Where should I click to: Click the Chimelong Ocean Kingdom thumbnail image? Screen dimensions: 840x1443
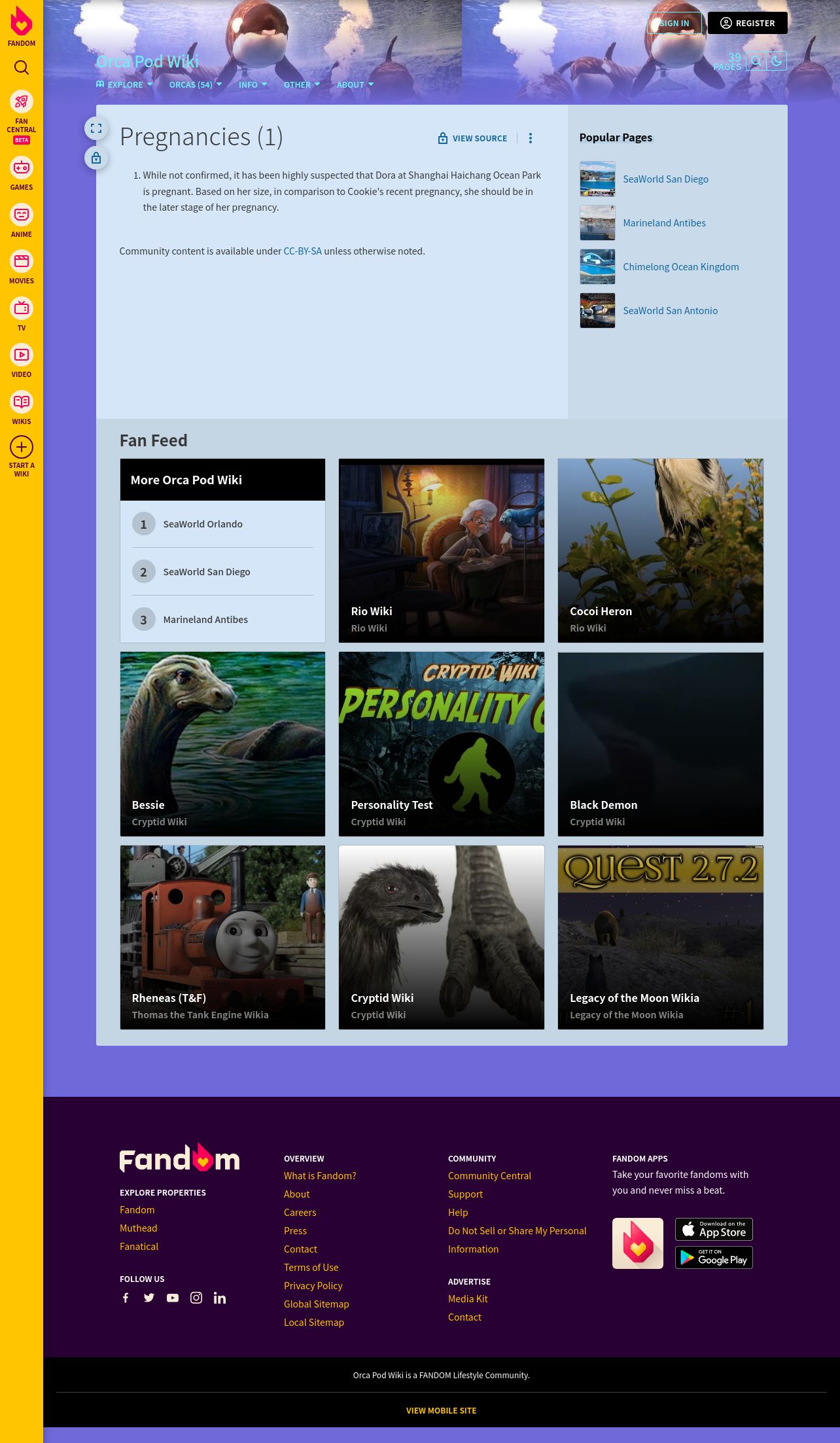[x=597, y=266]
